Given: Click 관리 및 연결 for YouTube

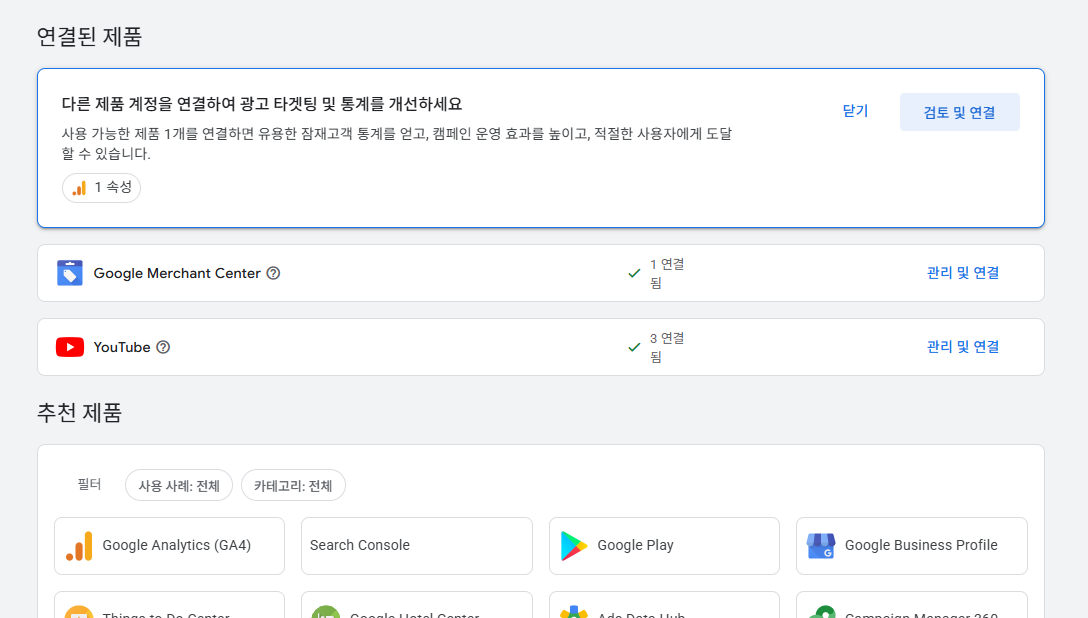Looking at the screenshot, I should (x=962, y=347).
